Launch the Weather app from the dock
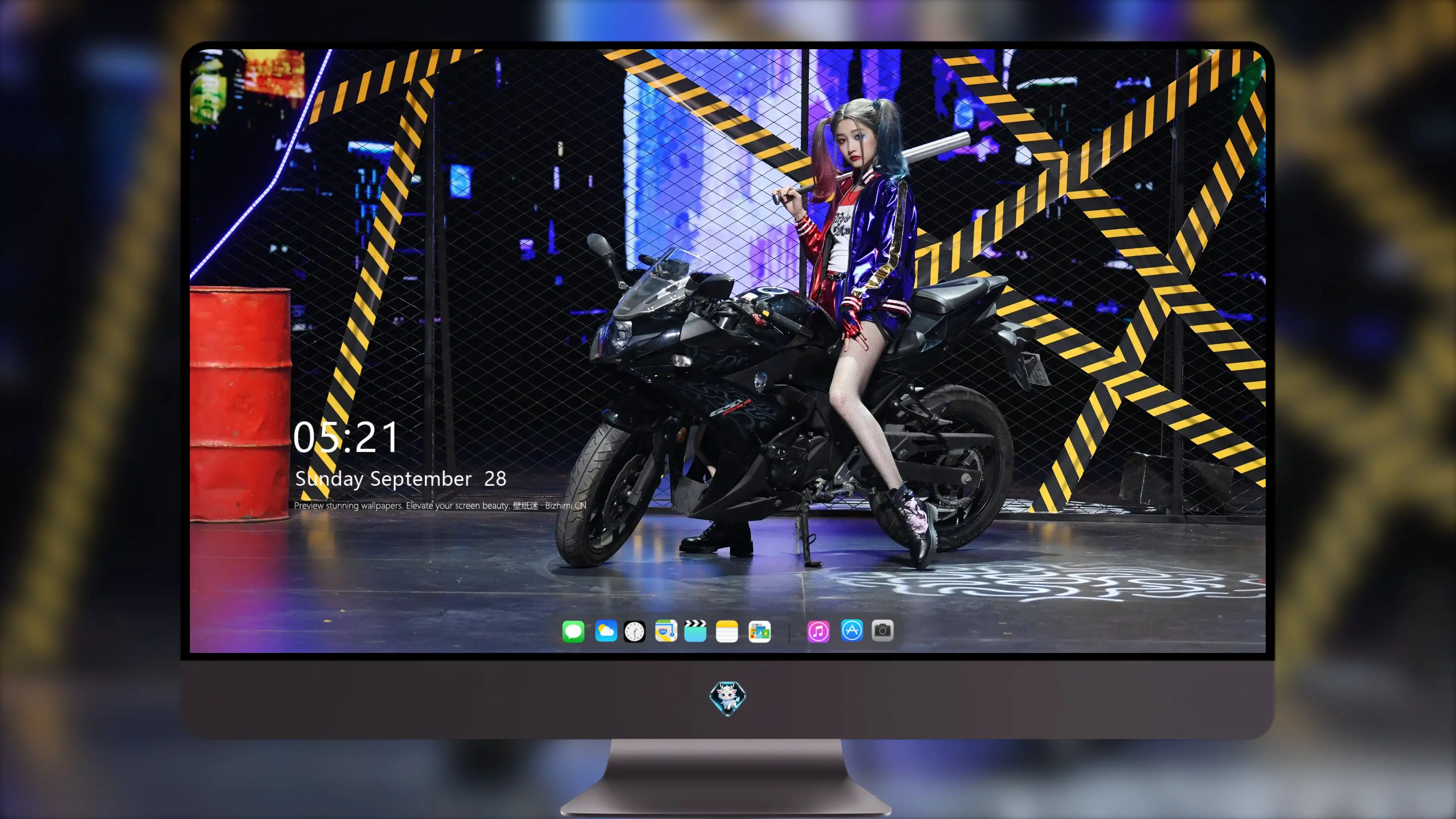This screenshot has width=1456, height=819. pos(606,631)
